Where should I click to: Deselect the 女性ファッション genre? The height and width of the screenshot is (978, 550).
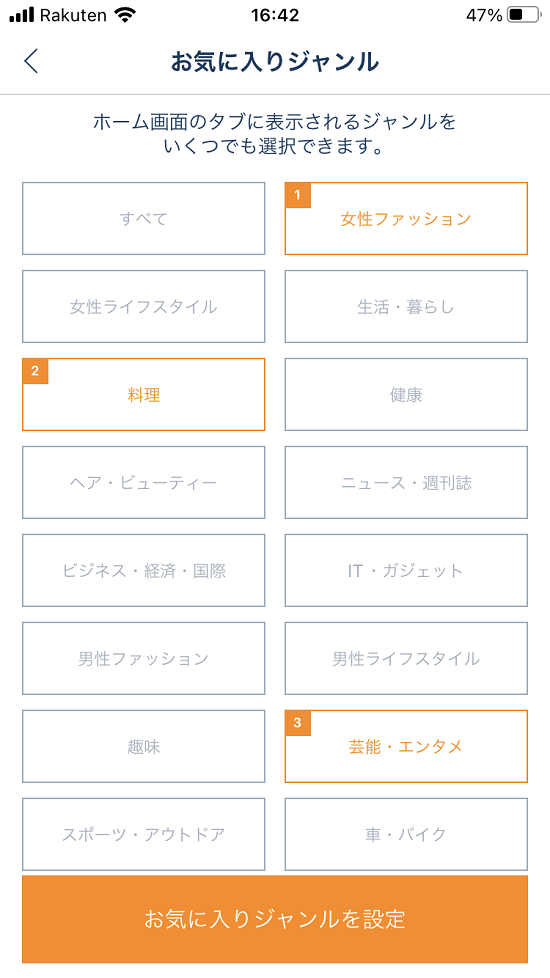tap(406, 218)
